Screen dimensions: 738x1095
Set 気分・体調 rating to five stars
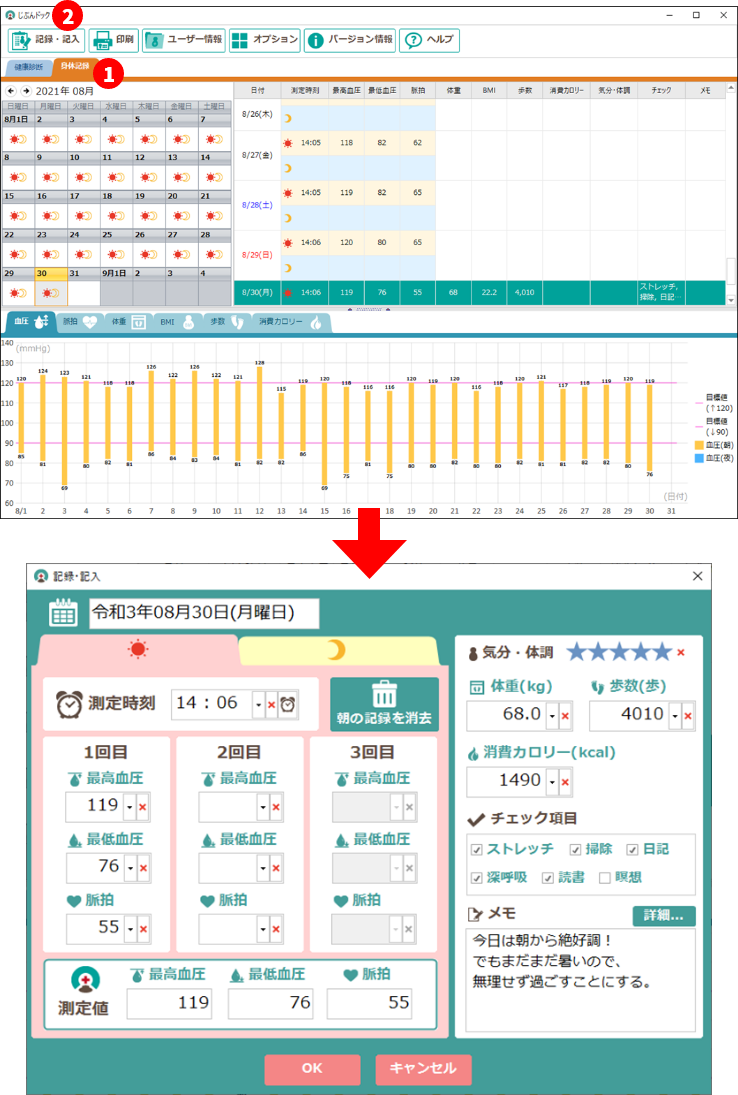(x=662, y=652)
